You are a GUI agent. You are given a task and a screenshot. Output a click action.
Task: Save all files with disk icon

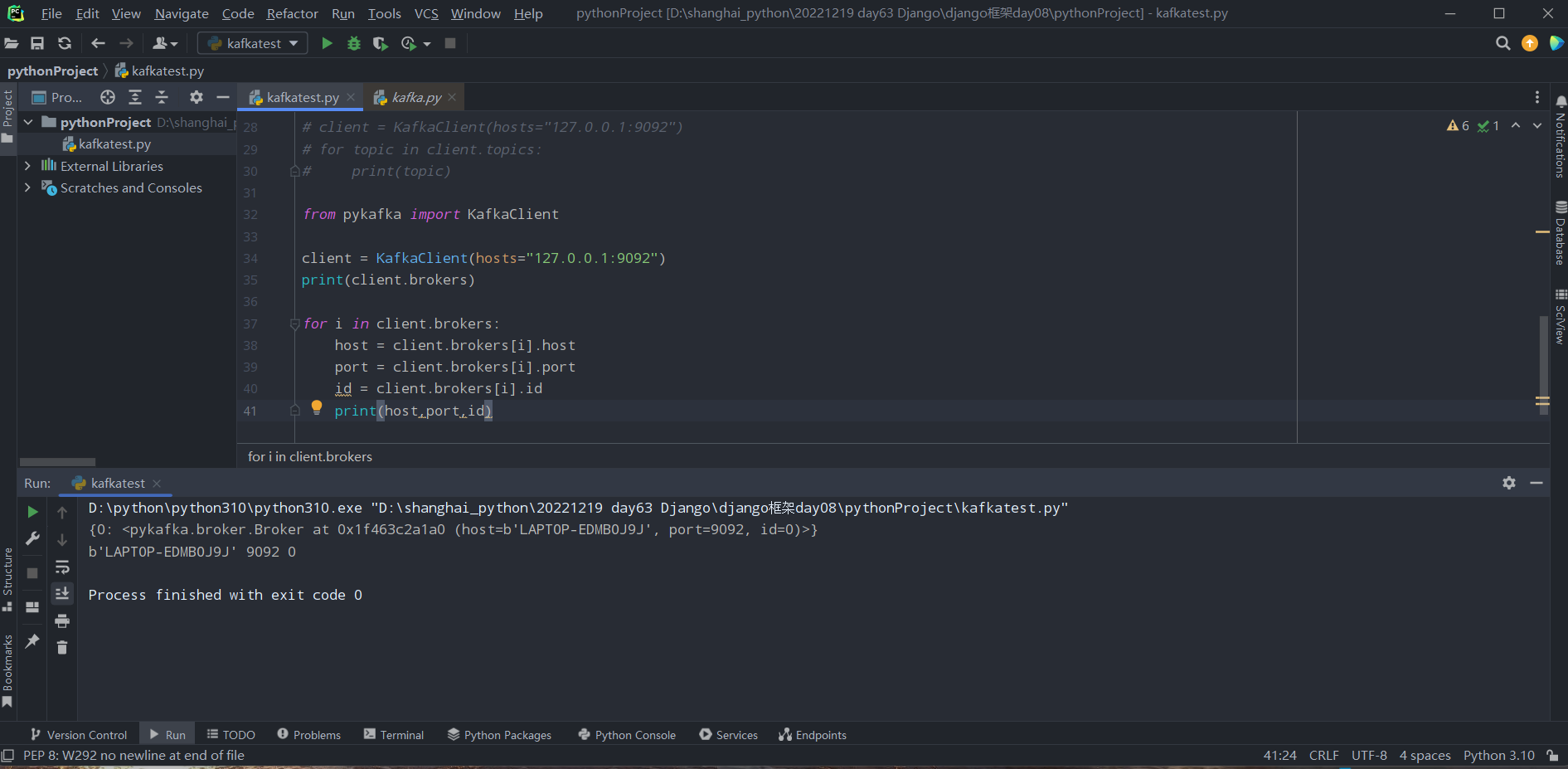point(37,43)
